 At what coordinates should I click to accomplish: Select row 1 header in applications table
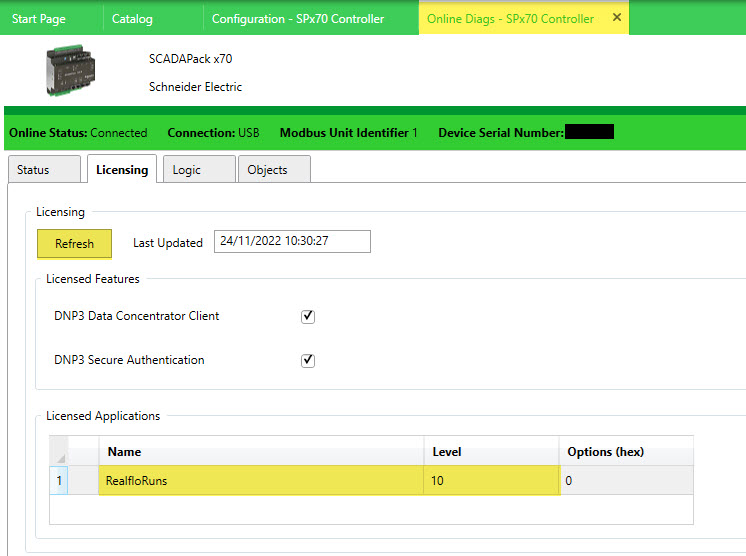59,480
